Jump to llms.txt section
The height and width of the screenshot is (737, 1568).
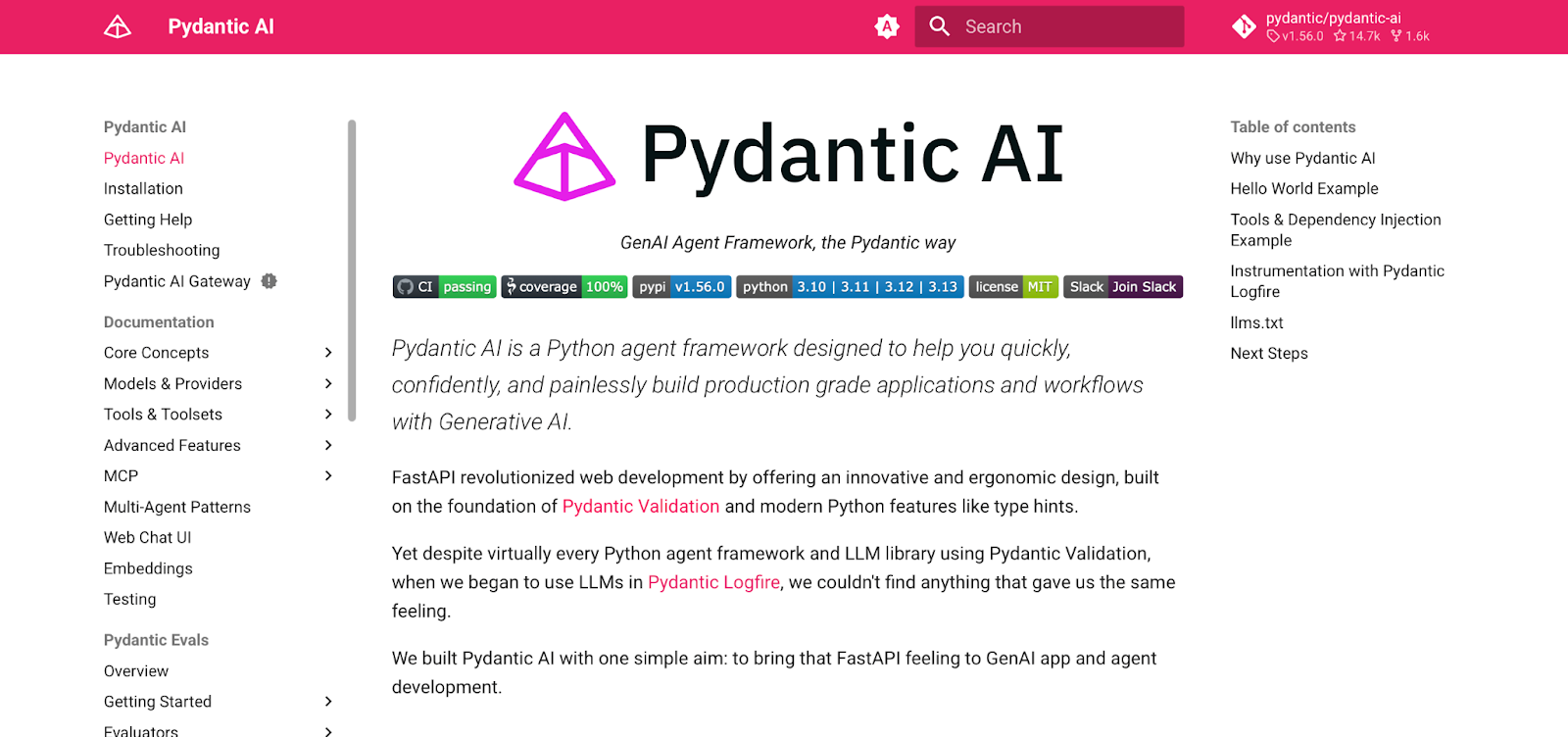tap(1256, 322)
